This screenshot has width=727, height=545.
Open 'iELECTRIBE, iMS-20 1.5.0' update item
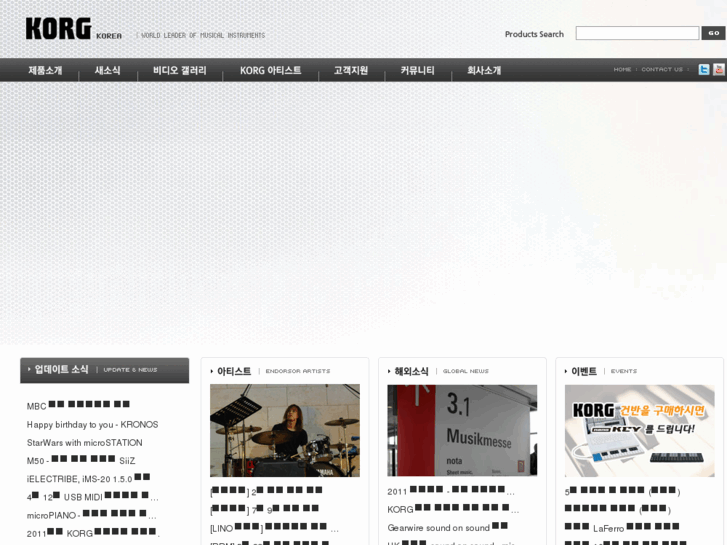click(88, 479)
